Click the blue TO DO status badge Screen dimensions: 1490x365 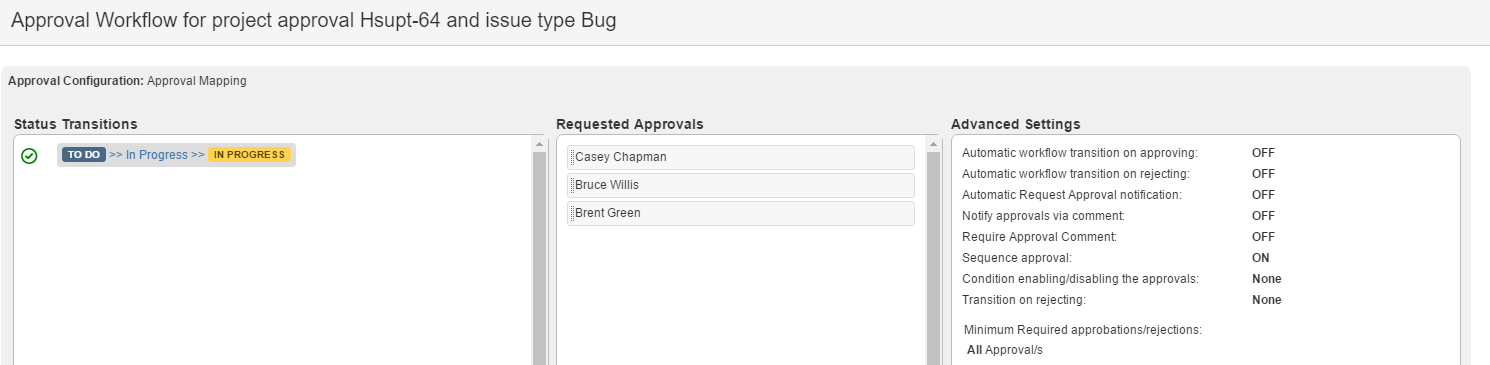pyautogui.click(x=84, y=155)
